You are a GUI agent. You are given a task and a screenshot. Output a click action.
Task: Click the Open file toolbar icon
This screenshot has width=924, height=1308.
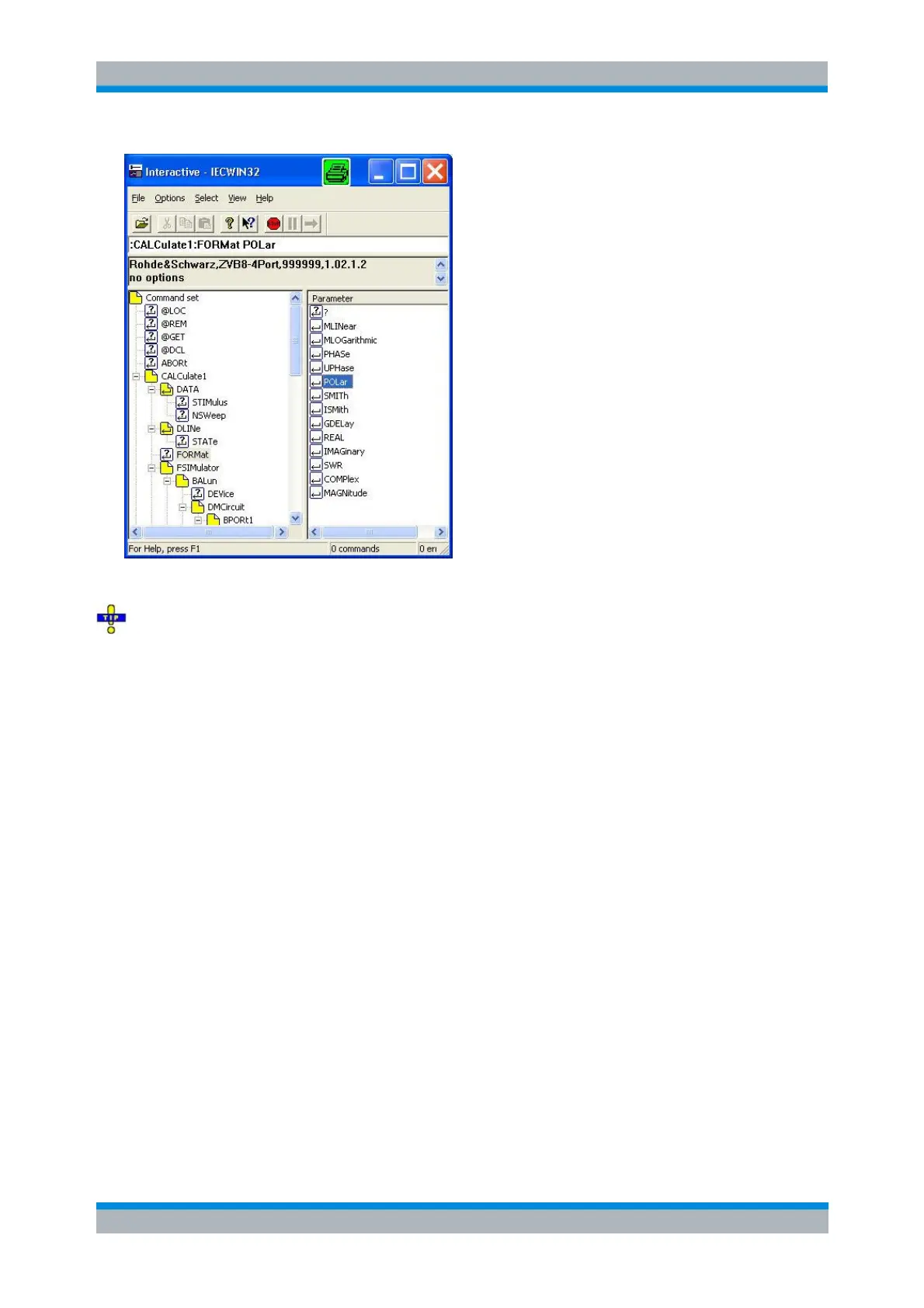141,224
